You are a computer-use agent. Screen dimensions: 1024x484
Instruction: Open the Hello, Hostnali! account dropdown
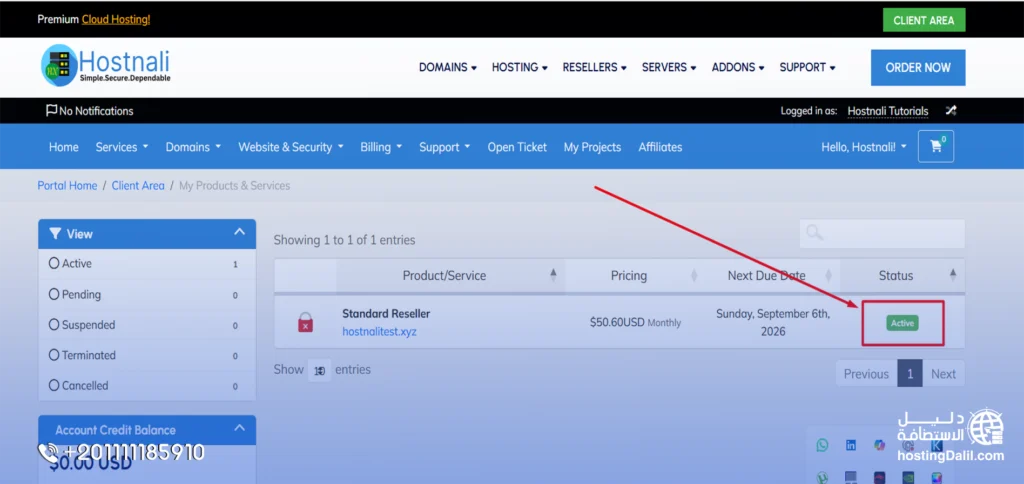point(864,147)
